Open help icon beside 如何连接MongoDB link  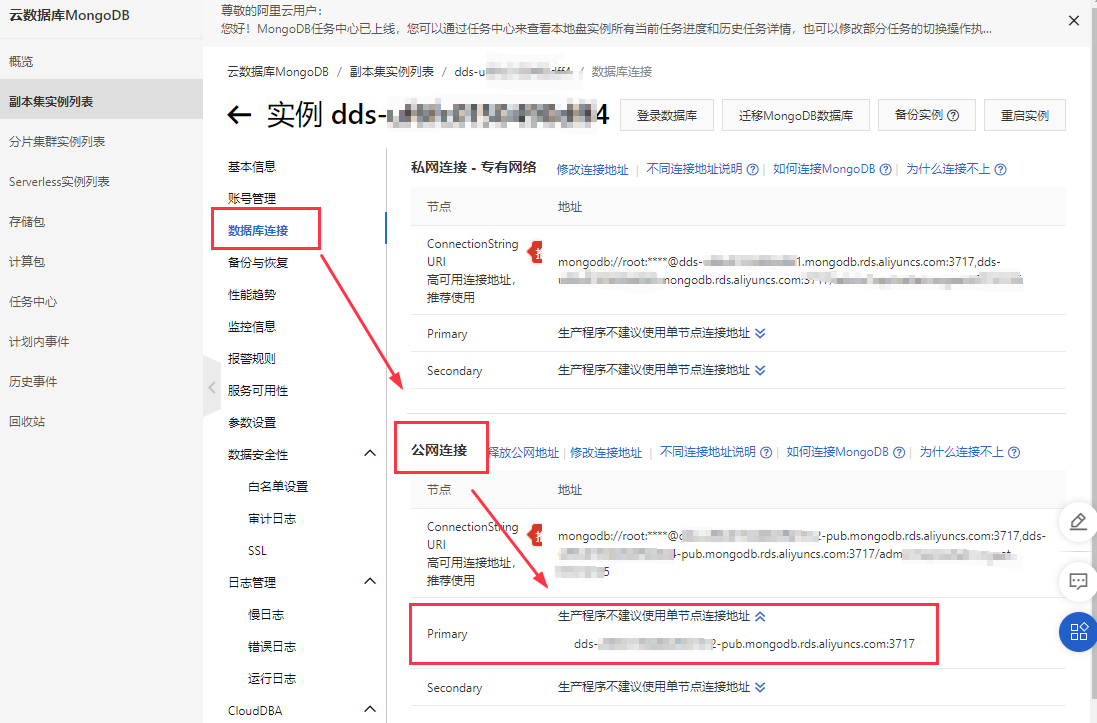click(x=887, y=169)
